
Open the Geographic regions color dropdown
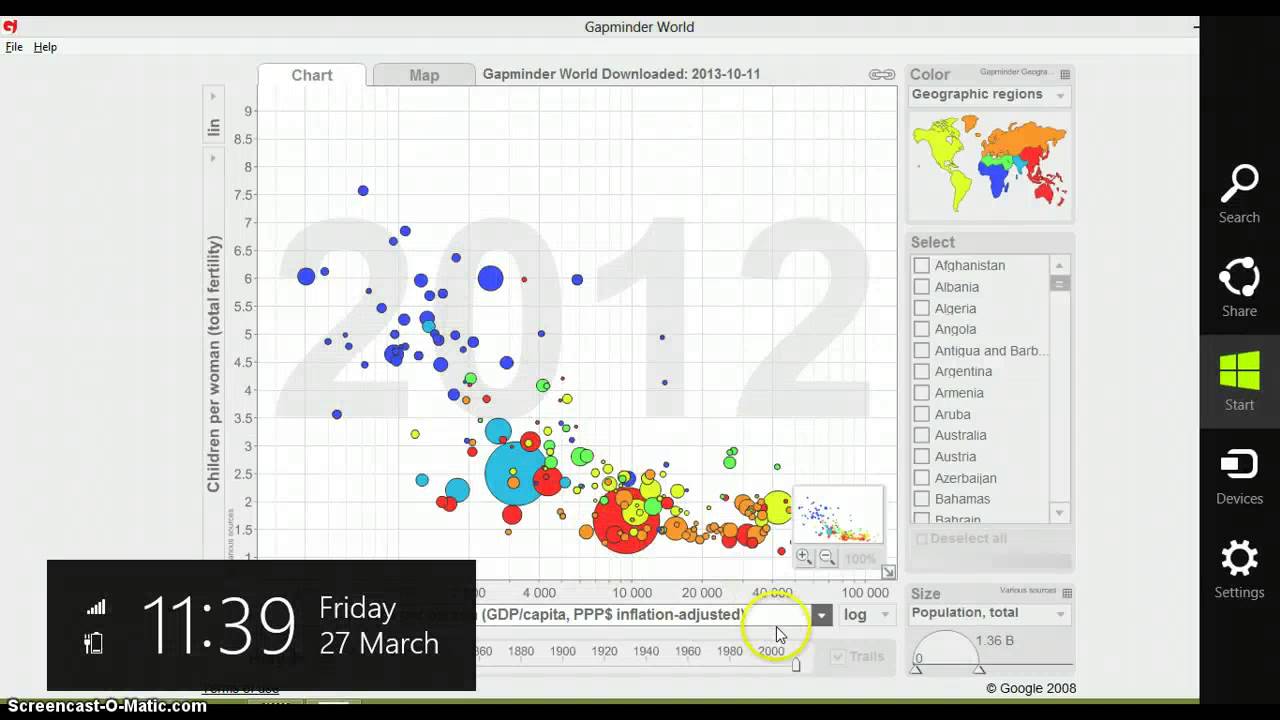click(x=988, y=95)
